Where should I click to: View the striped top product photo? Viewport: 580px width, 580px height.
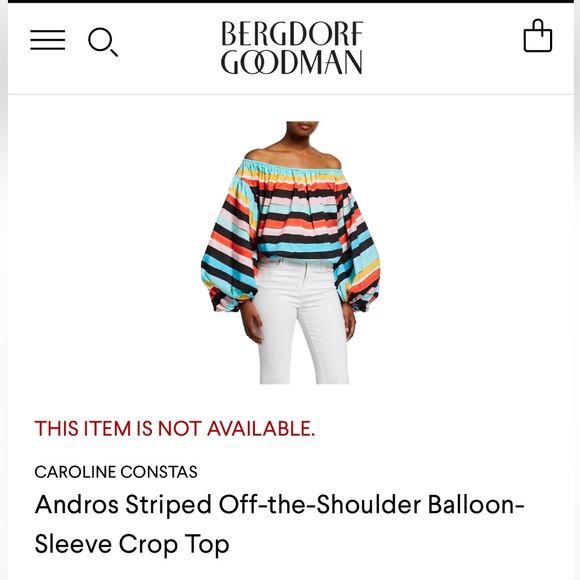coord(290,253)
